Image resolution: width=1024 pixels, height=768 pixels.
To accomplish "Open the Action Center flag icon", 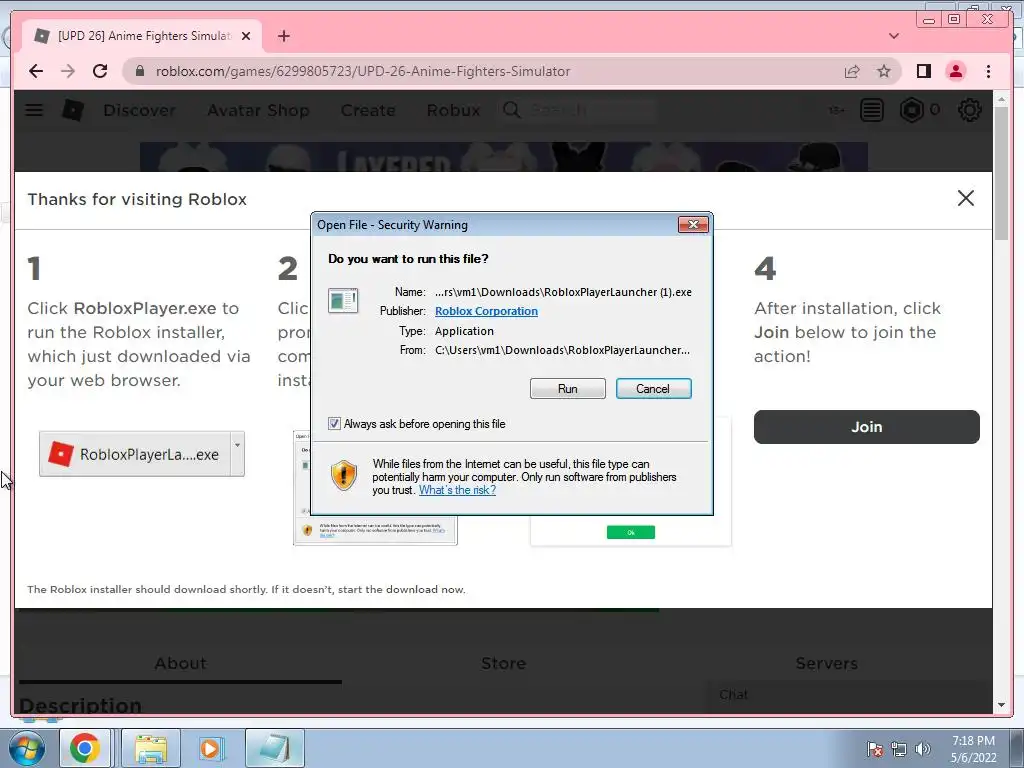I will [874, 749].
